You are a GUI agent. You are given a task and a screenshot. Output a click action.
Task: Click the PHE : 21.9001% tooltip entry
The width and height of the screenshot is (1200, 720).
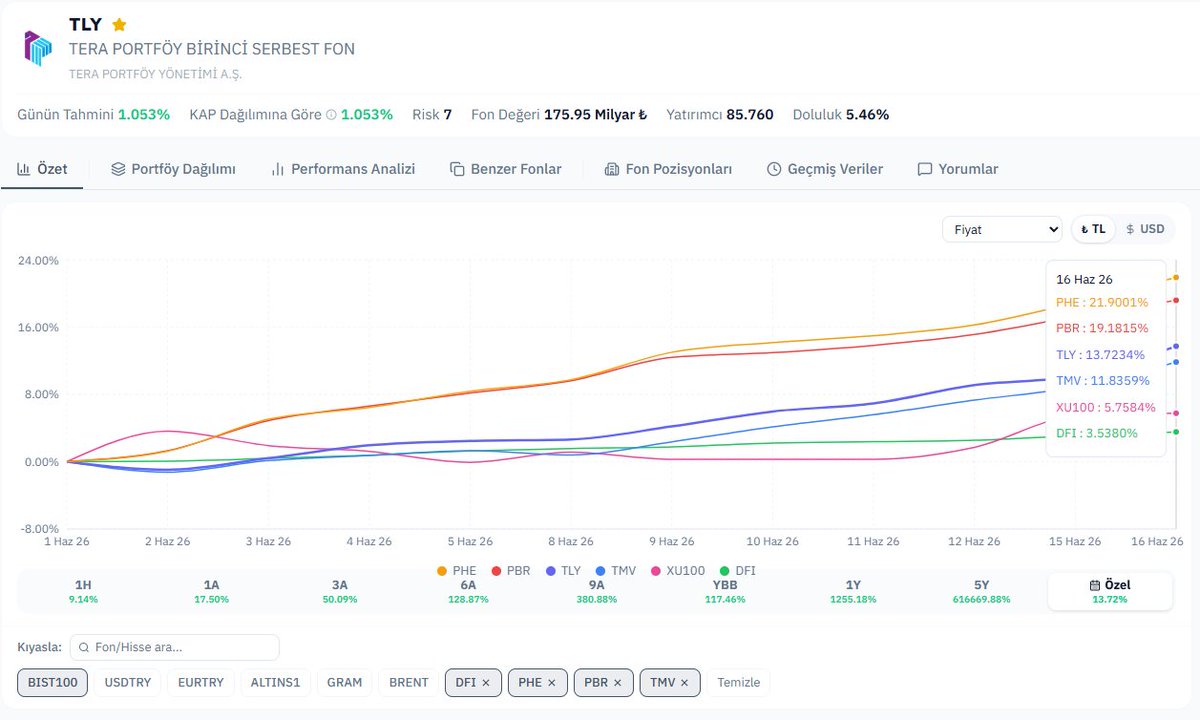1102,302
